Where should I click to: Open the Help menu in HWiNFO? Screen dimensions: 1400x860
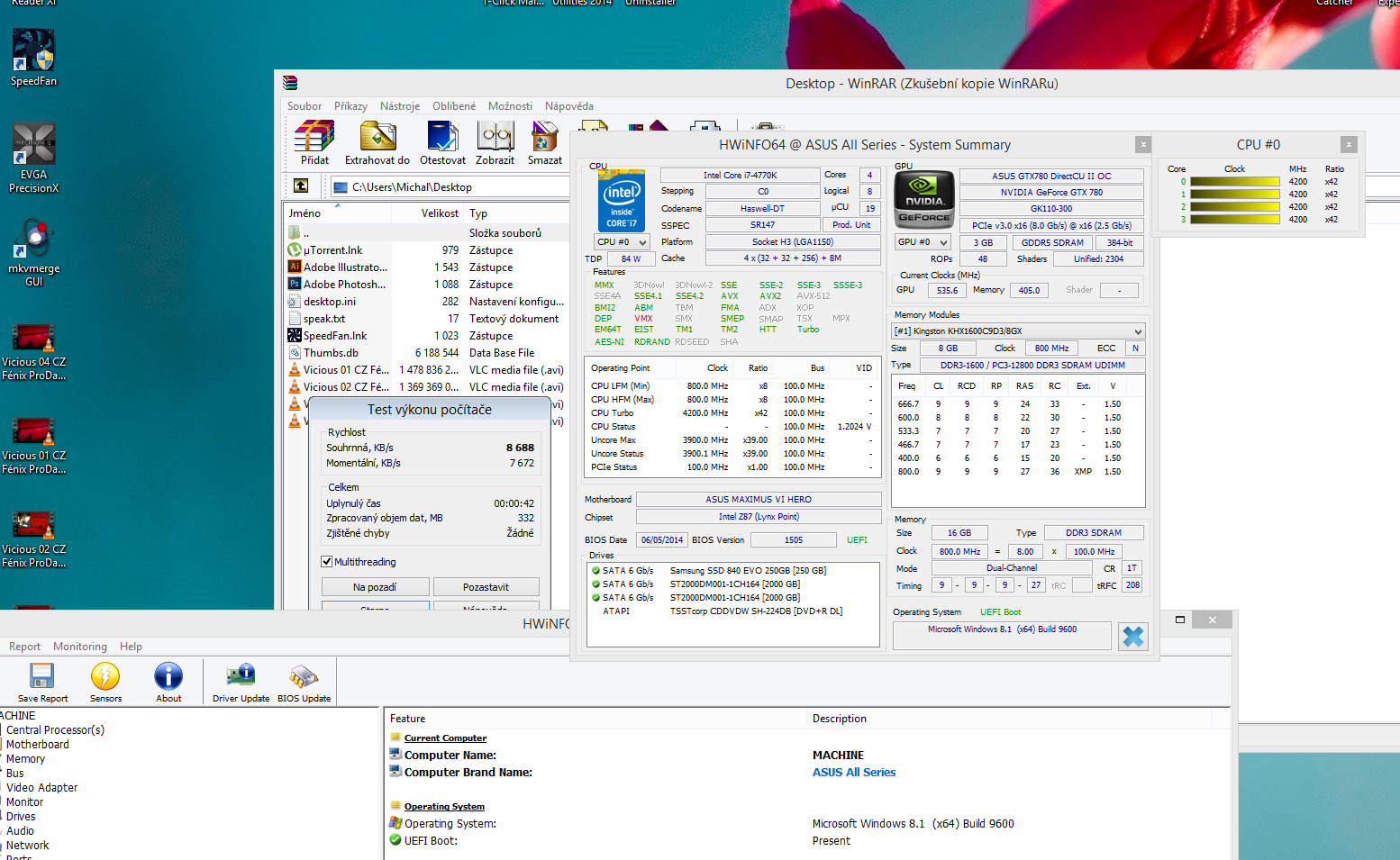[x=131, y=647]
